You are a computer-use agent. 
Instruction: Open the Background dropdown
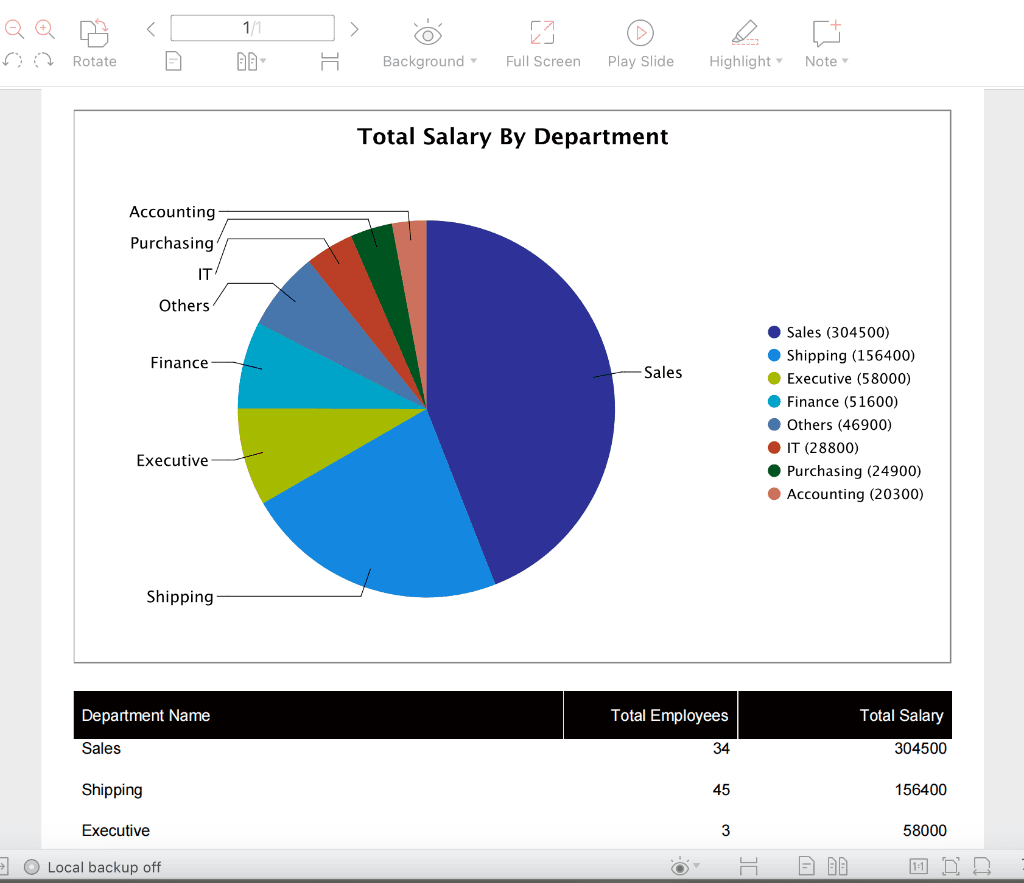point(473,61)
